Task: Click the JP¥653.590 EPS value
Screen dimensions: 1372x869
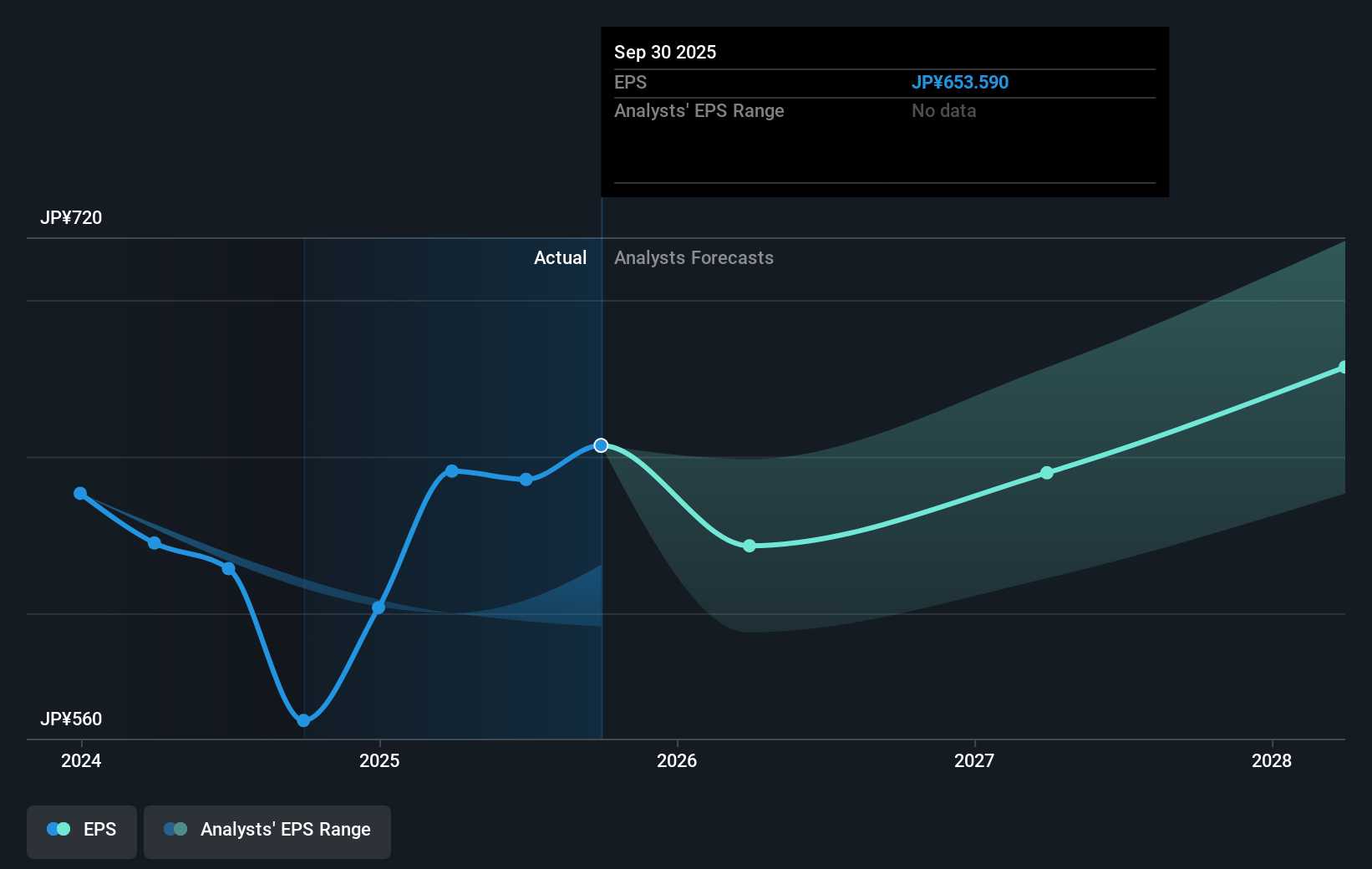Action: pos(960,82)
